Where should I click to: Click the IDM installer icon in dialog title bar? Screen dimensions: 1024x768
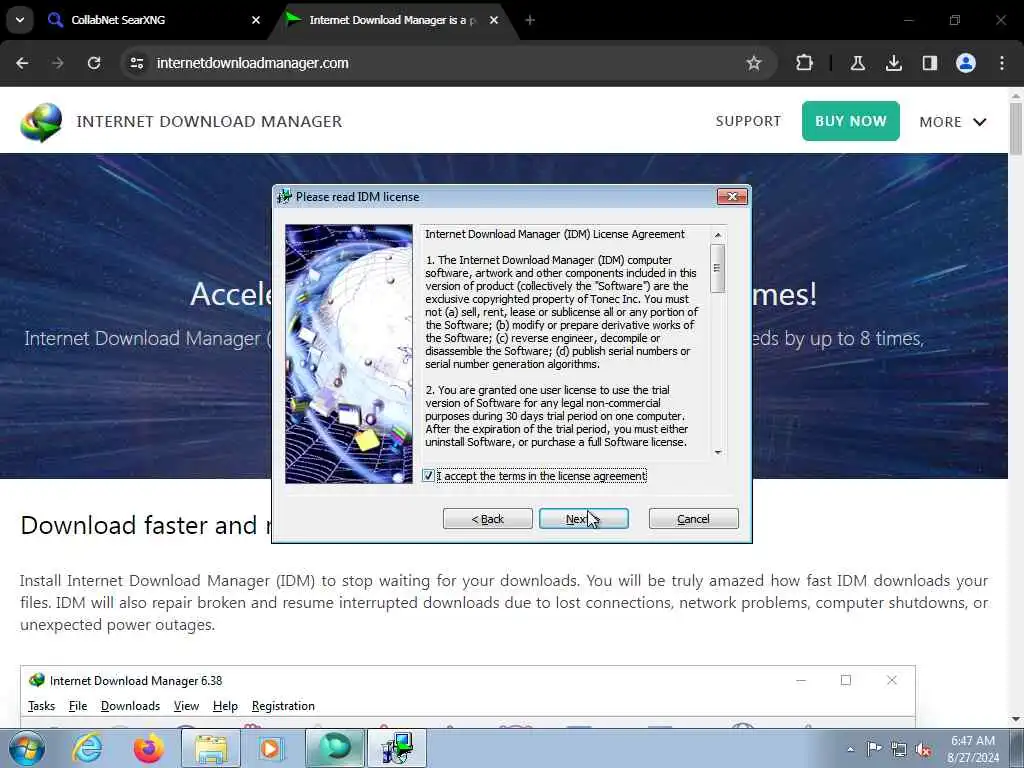pos(284,197)
